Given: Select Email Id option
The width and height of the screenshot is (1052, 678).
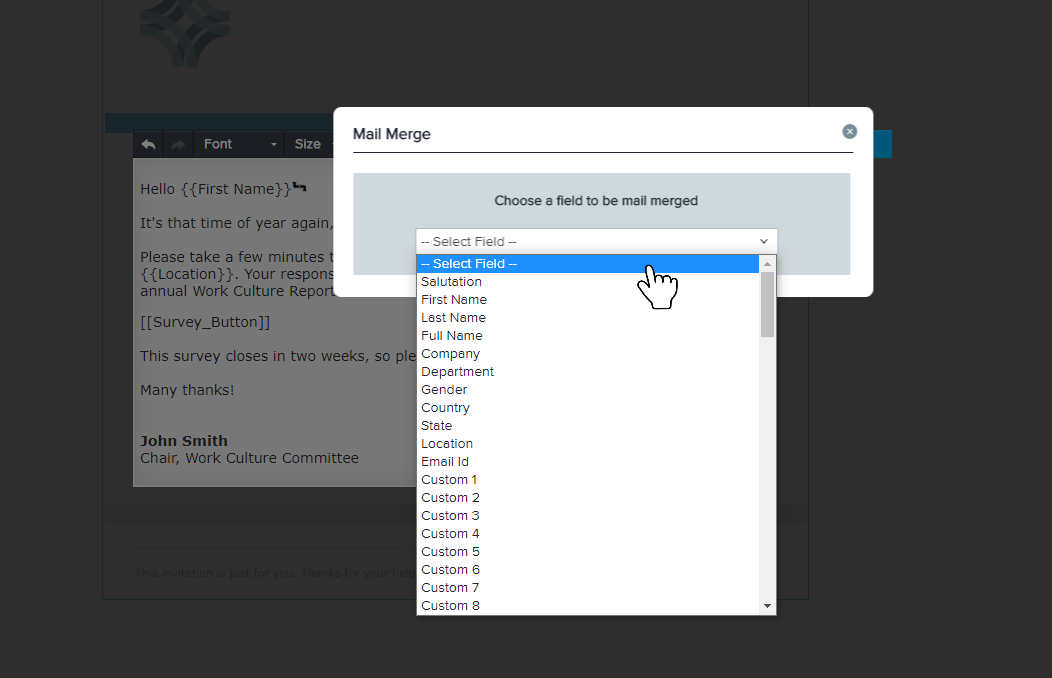Looking at the screenshot, I should (x=445, y=462).
